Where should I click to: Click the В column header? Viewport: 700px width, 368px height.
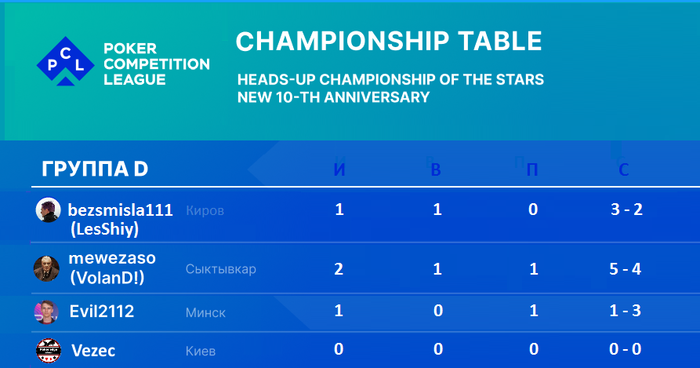coord(436,169)
